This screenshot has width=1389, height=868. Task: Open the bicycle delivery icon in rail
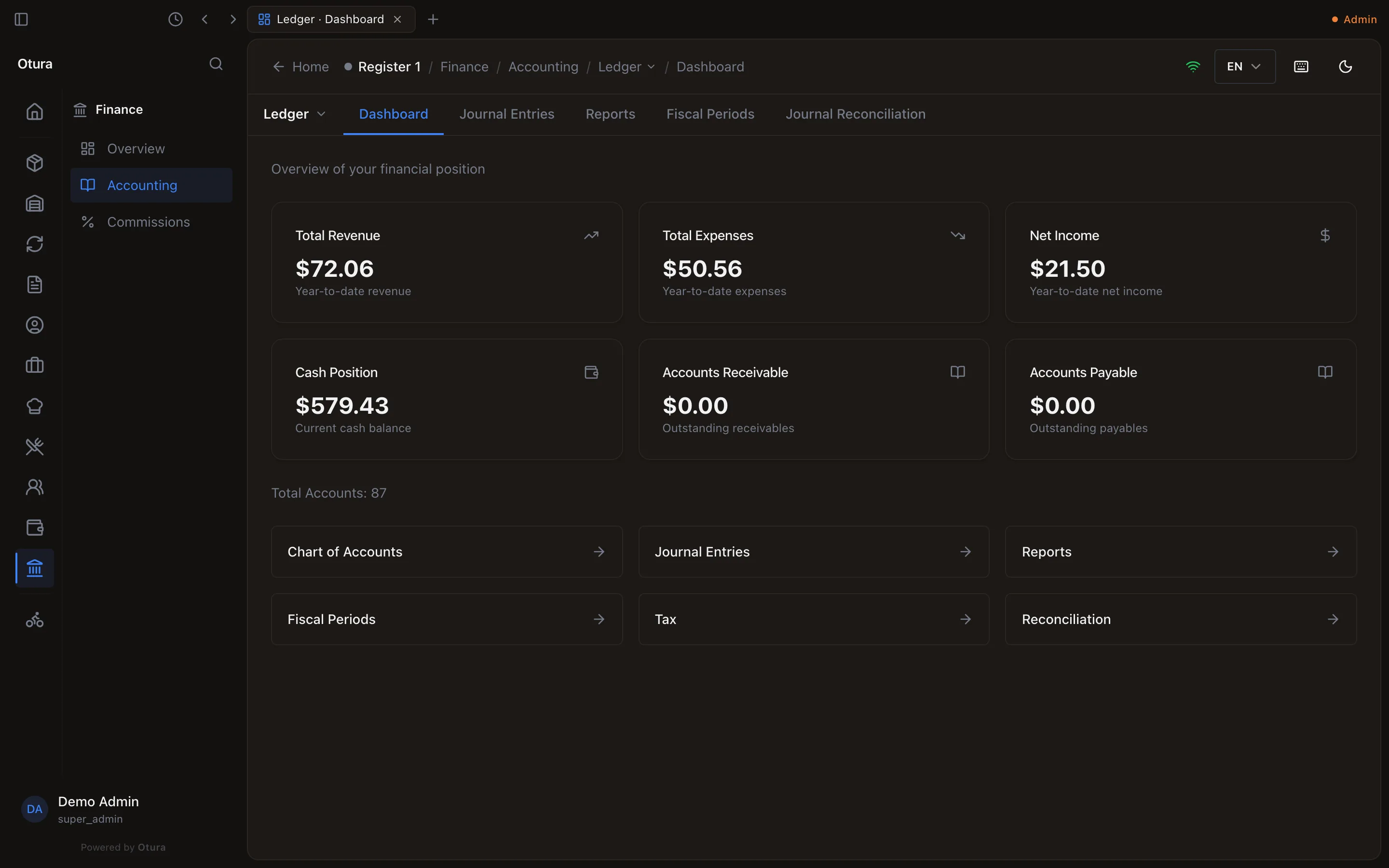point(34,620)
